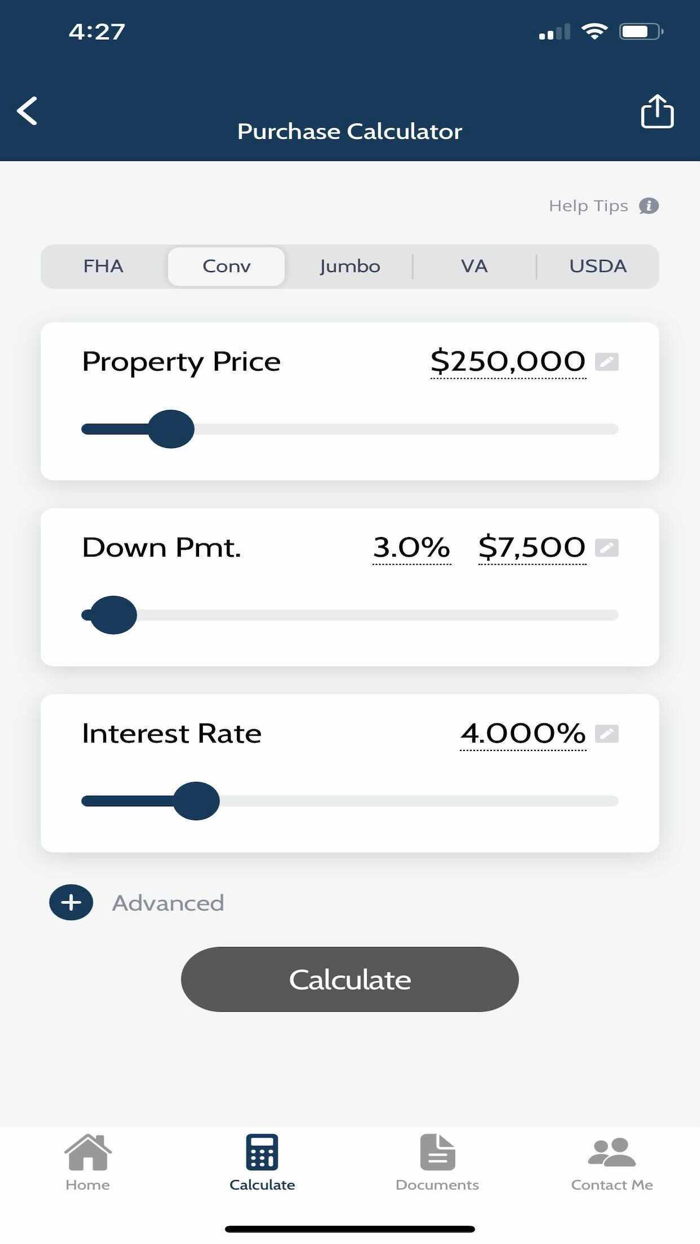Select the VA loan option
700x1244 pixels.
pos(474,266)
